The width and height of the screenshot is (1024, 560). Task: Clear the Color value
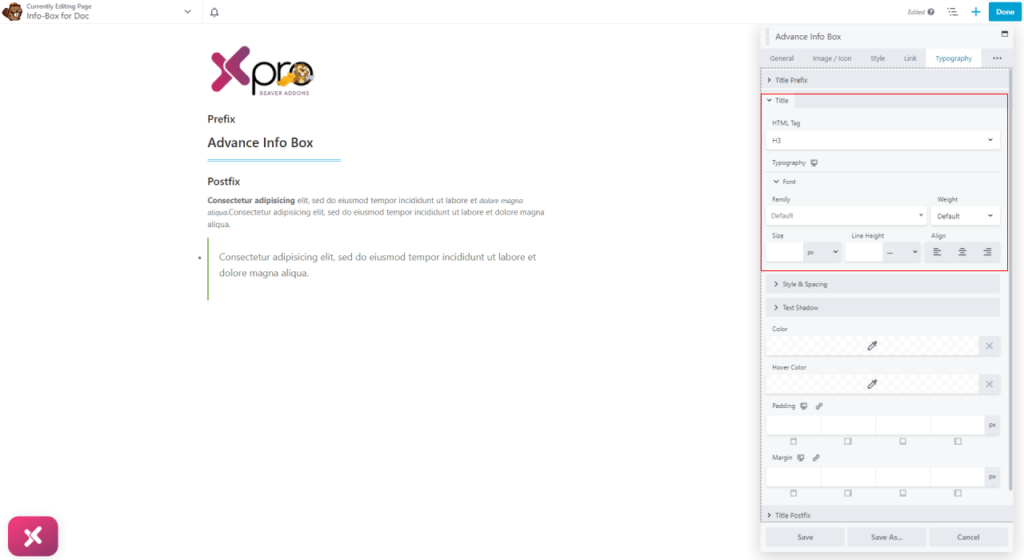989,346
